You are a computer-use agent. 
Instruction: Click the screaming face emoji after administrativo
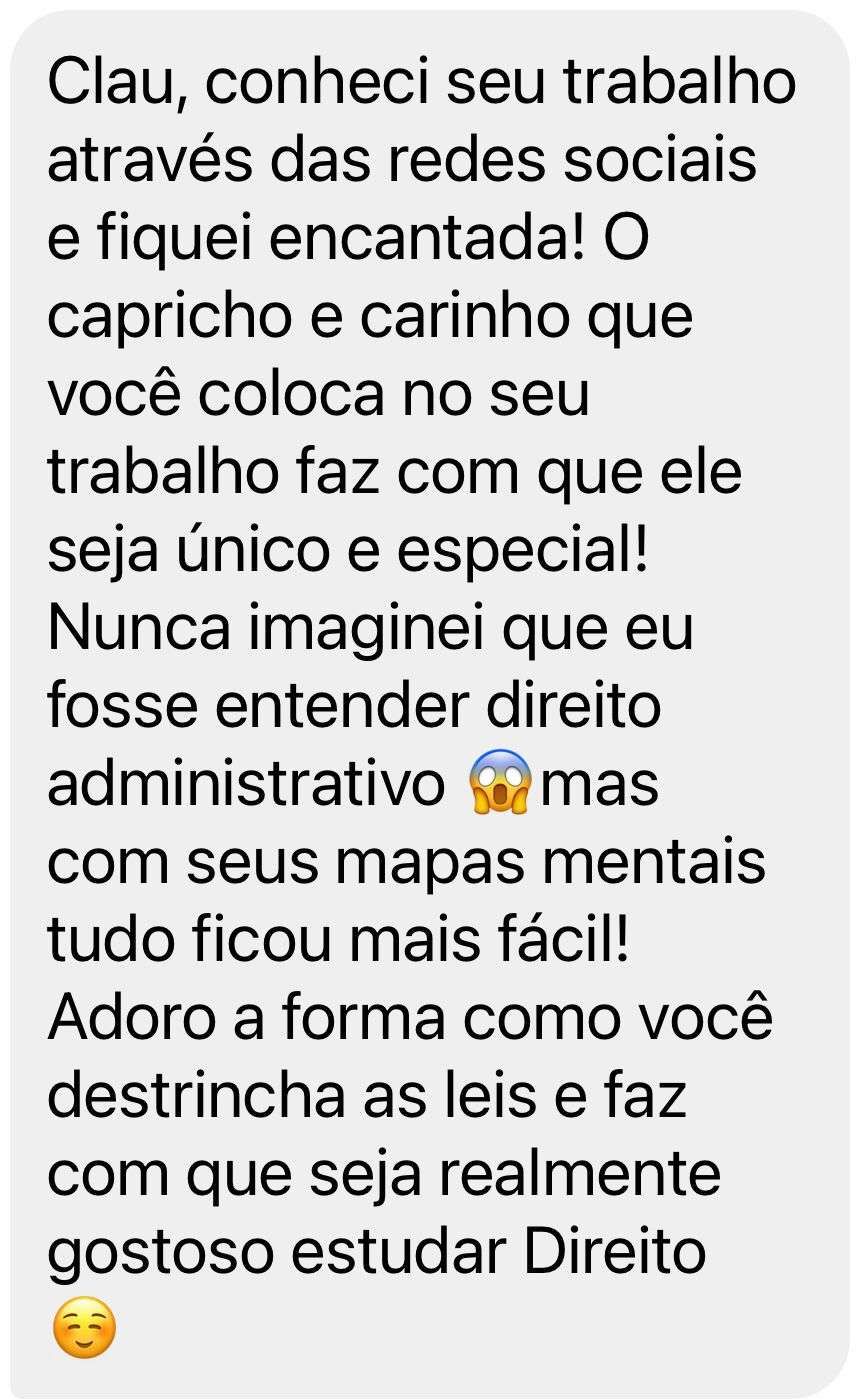(500, 782)
